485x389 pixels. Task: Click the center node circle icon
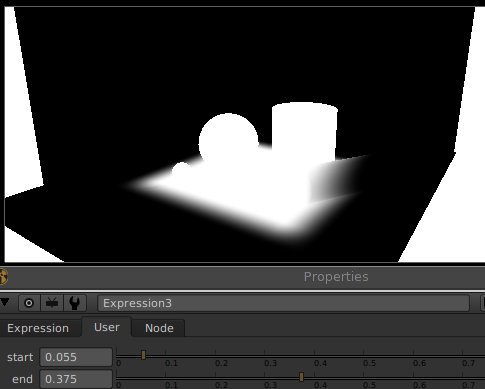(29, 303)
